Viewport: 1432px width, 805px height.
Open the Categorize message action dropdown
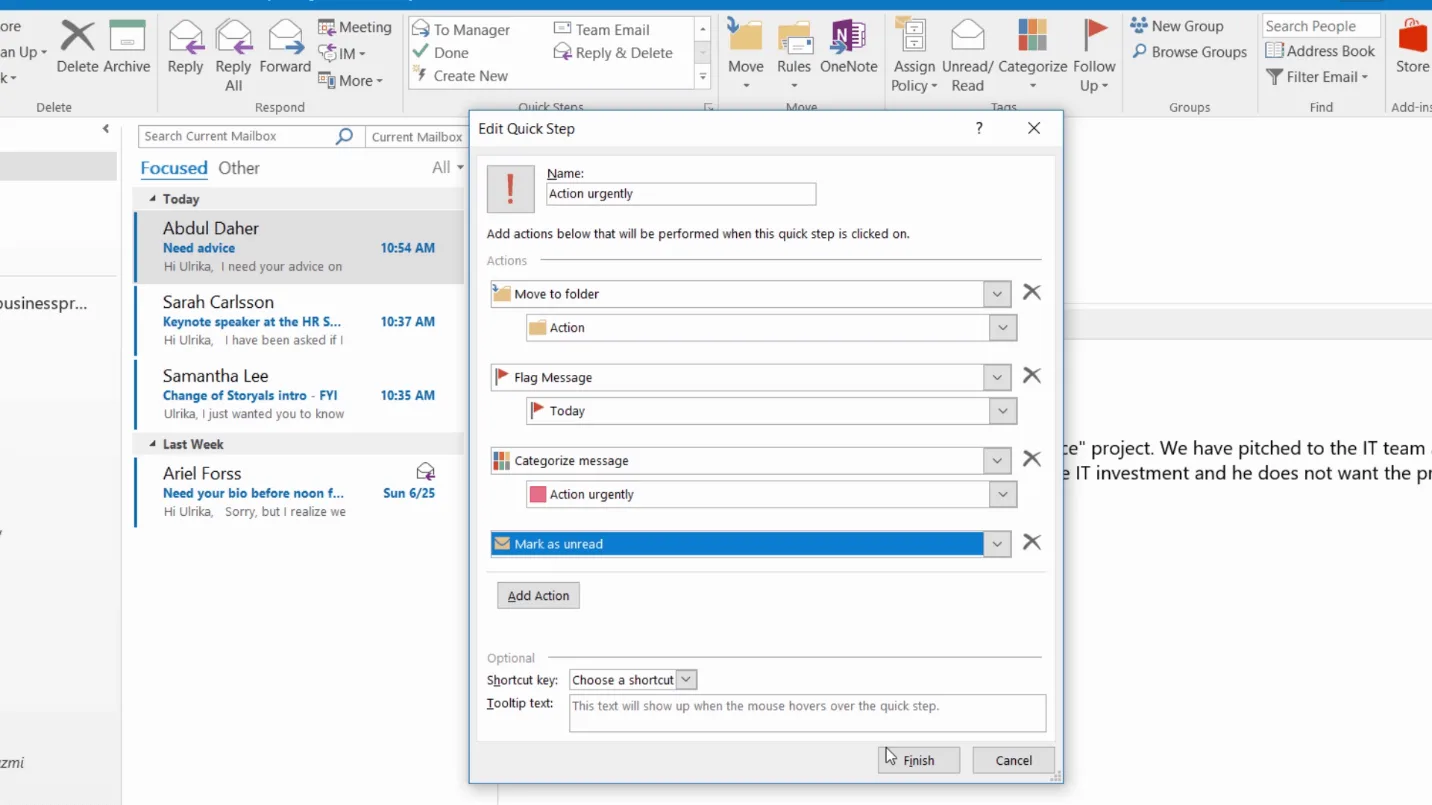[997, 461]
